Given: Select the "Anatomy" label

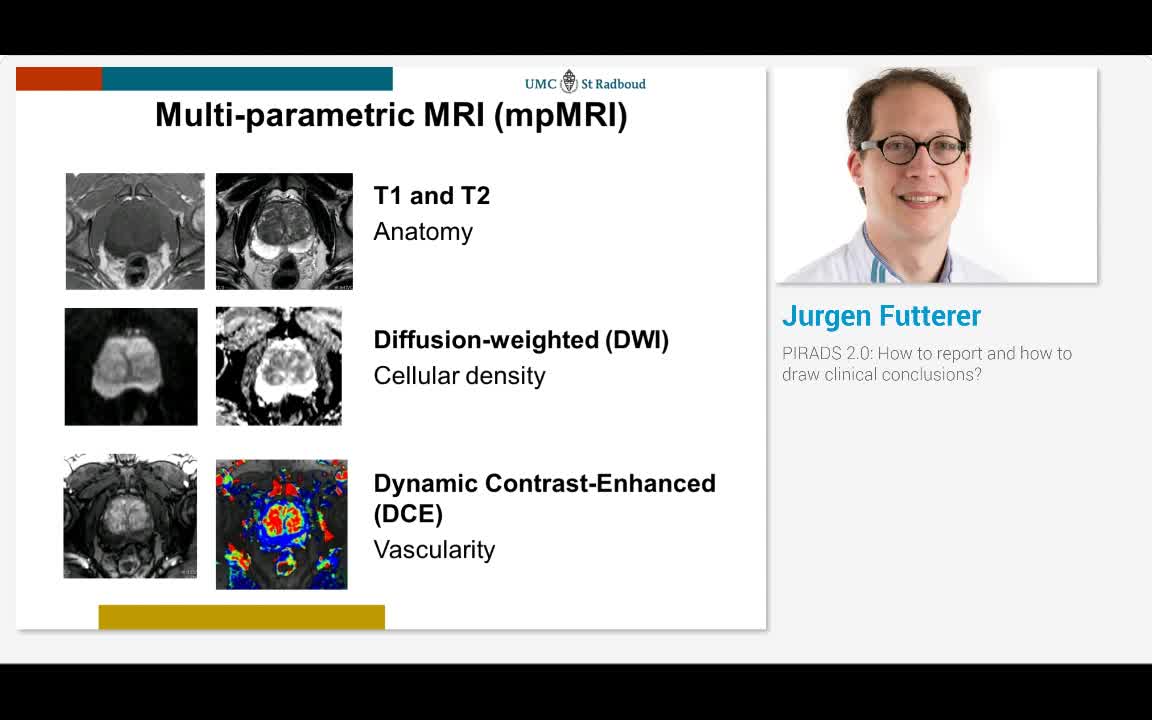Looking at the screenshot, I should pyautogui.click(x=423, y=232).
